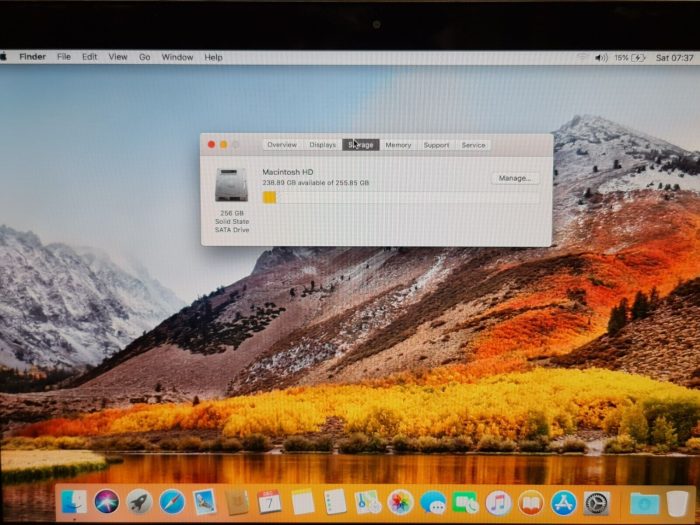Screen dimensions: 700x525
Task: Click the Manage... button
Action: tap(515, 178)
